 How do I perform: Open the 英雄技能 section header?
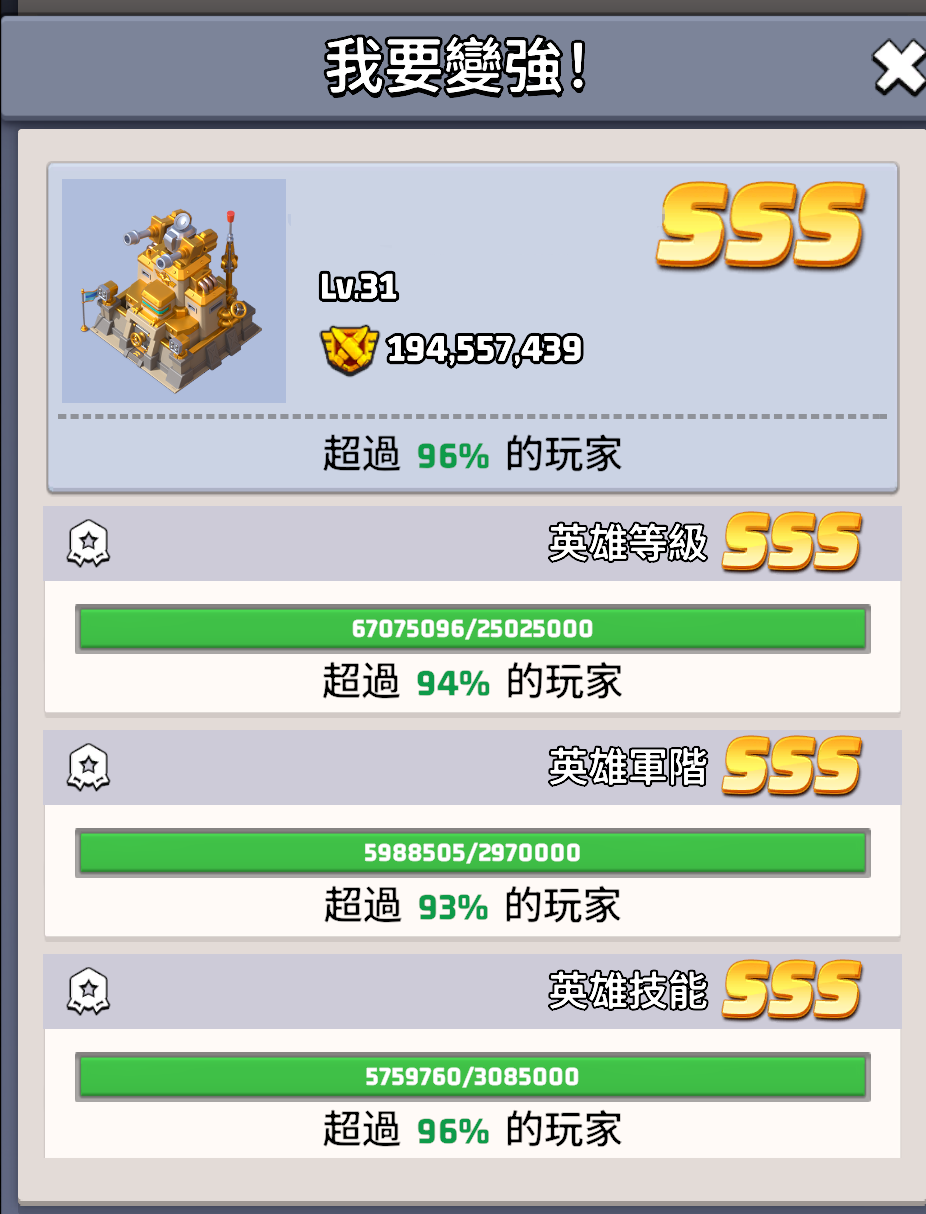pyautogui.click(x=473, y=992)
